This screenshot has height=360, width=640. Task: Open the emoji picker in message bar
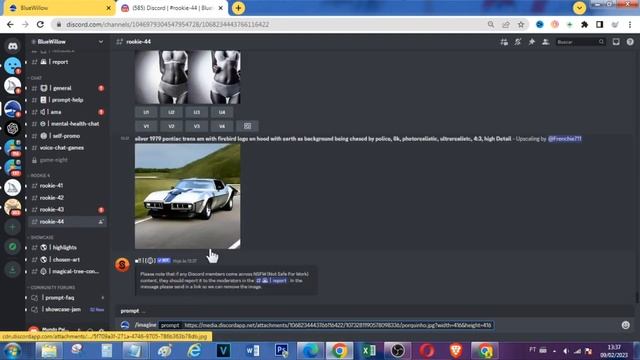625,325
